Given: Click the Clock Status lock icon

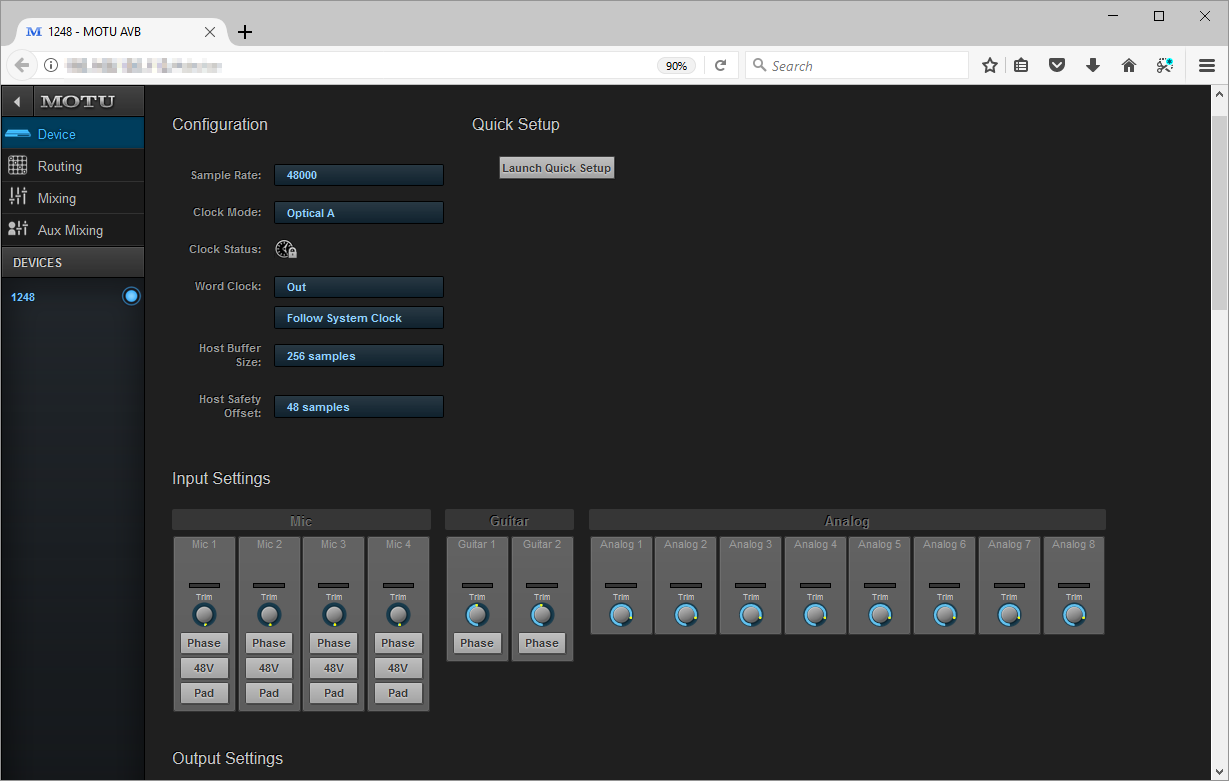Looking at the screenshot, I should pos(286,250).
